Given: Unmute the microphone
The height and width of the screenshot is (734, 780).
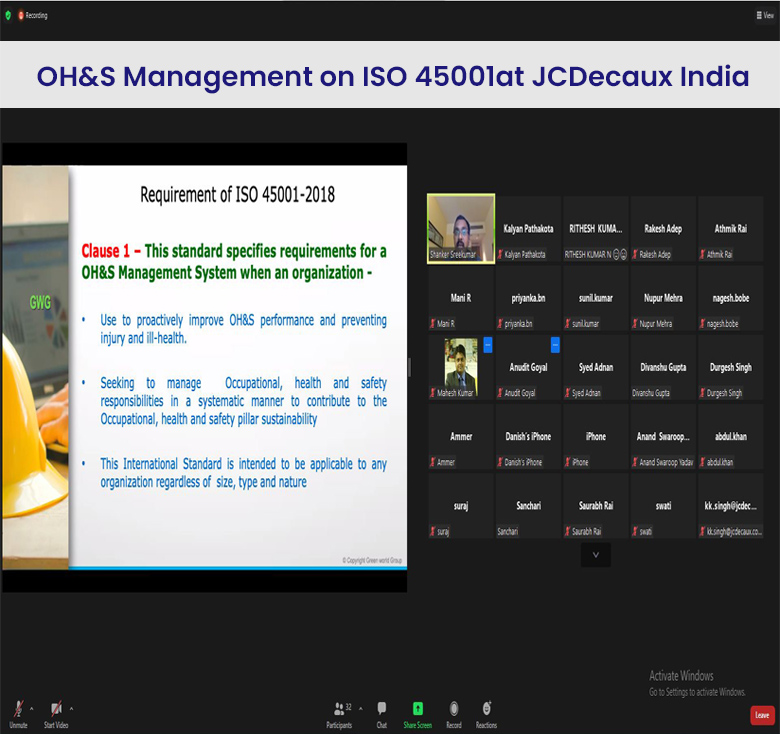Looking at the screenshot, I should pos(17,712).
